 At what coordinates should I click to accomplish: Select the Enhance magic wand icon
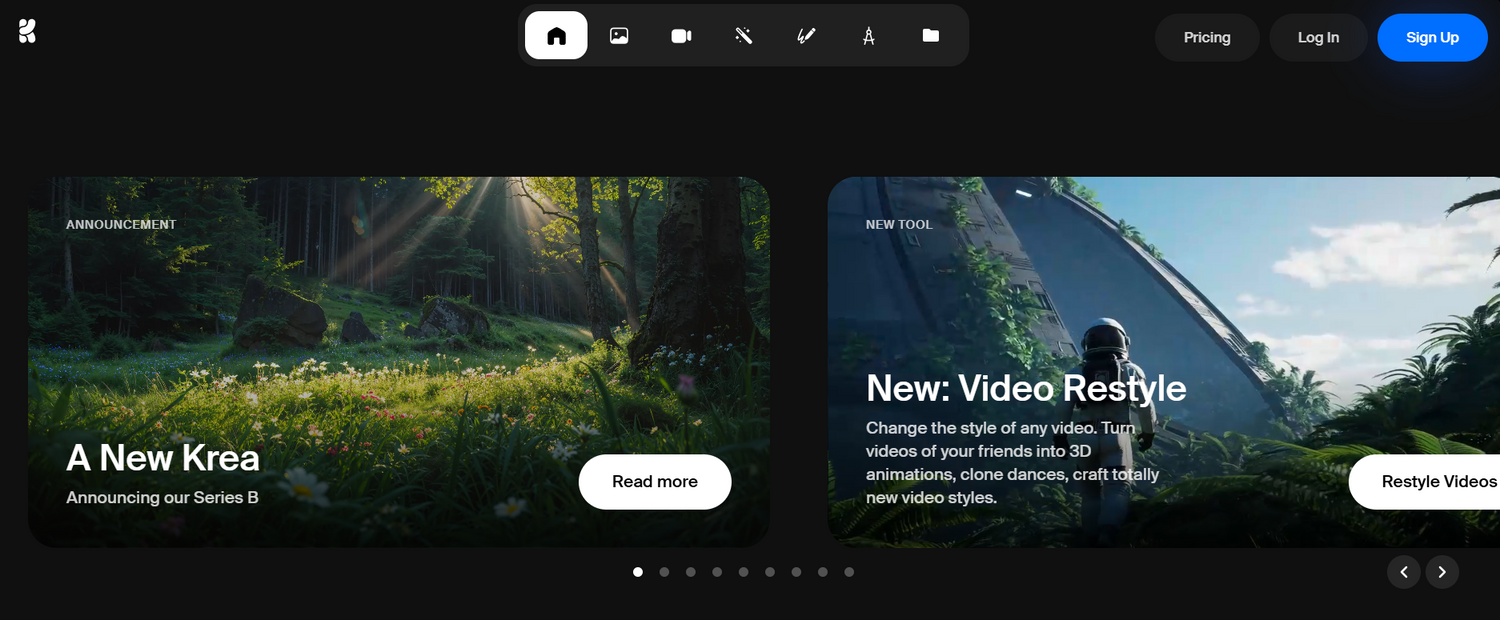pos(743,35)
